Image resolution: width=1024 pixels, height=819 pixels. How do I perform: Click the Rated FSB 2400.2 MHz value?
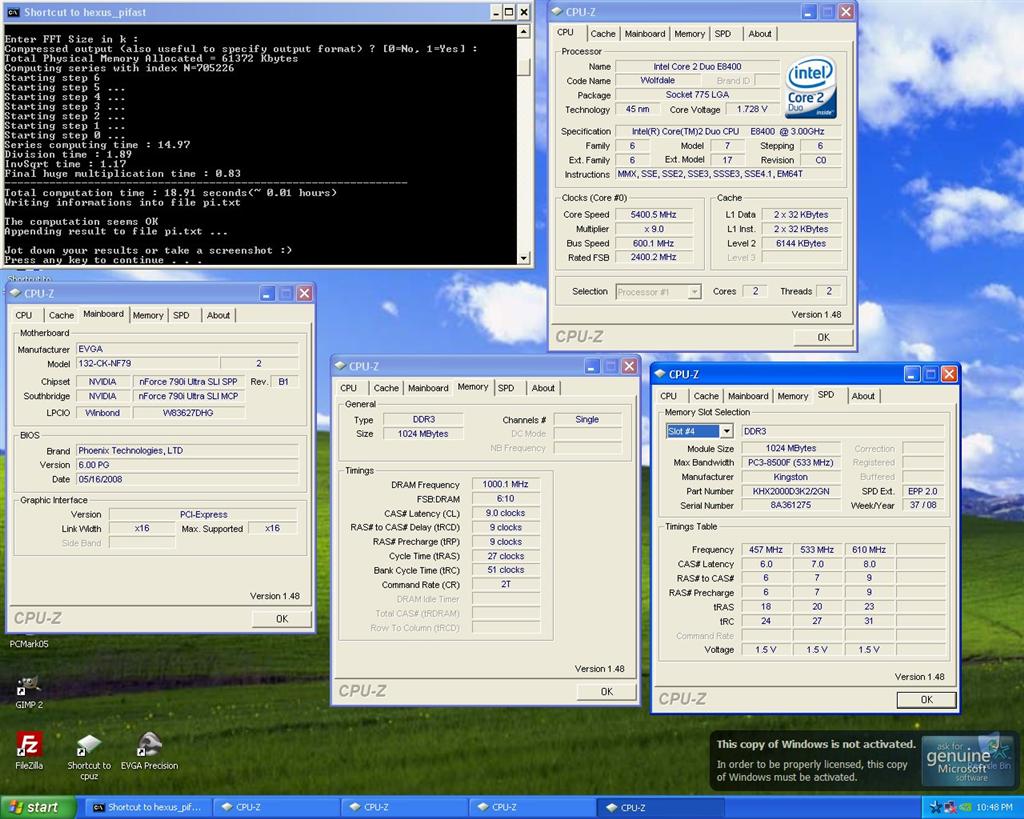[x=653, y=257]
